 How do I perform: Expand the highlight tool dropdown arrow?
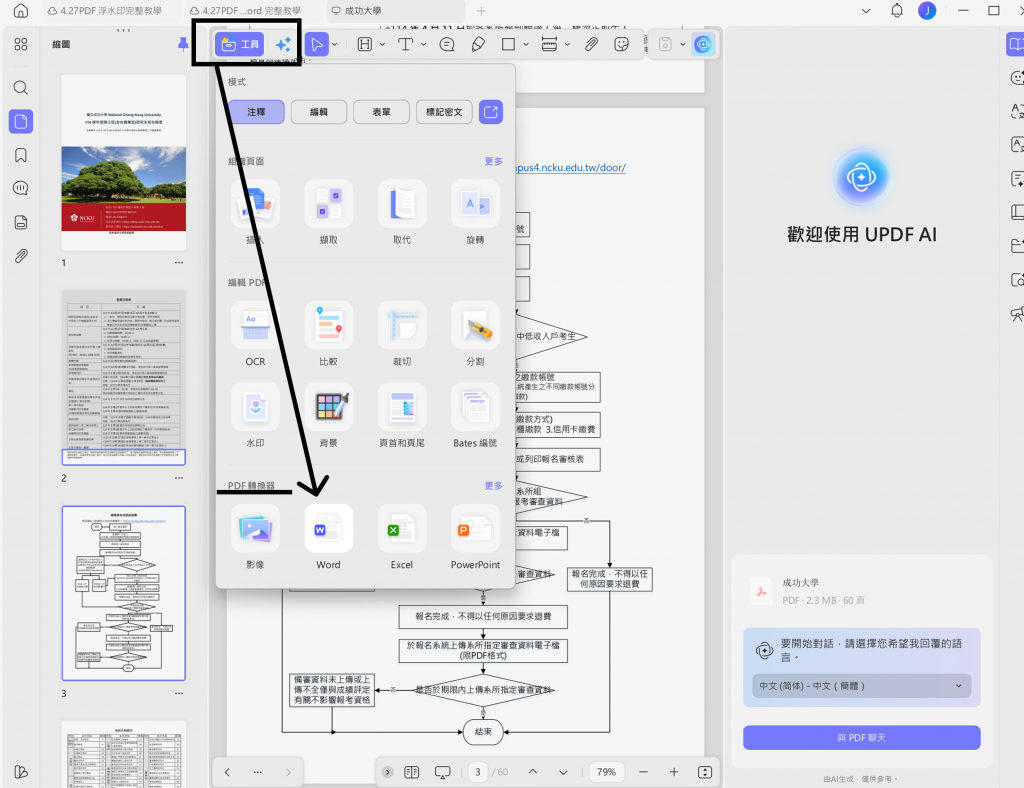pyautogui.click(x=382, y=44)
